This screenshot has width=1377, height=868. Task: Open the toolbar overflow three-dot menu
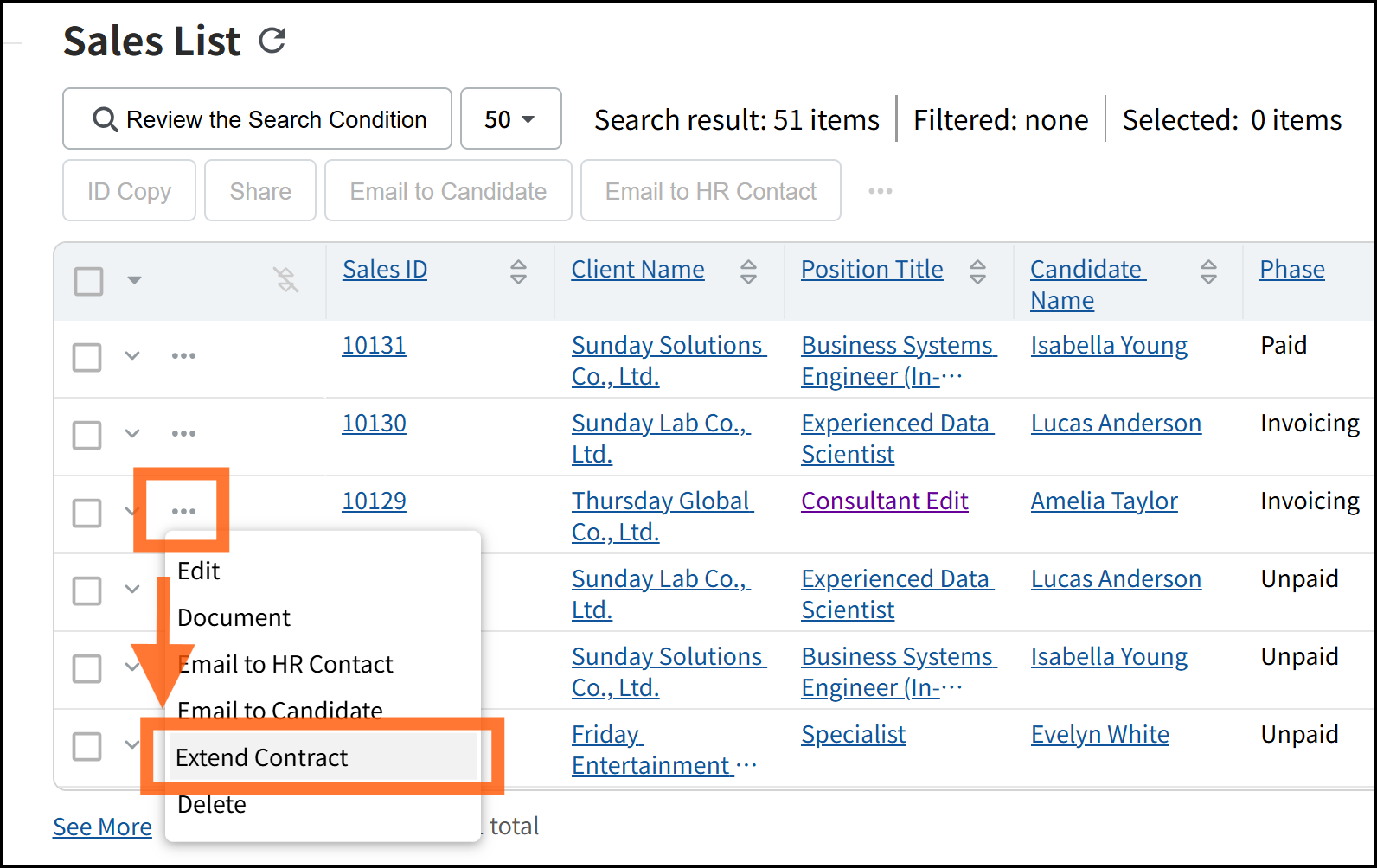click(x=880, y=191)
